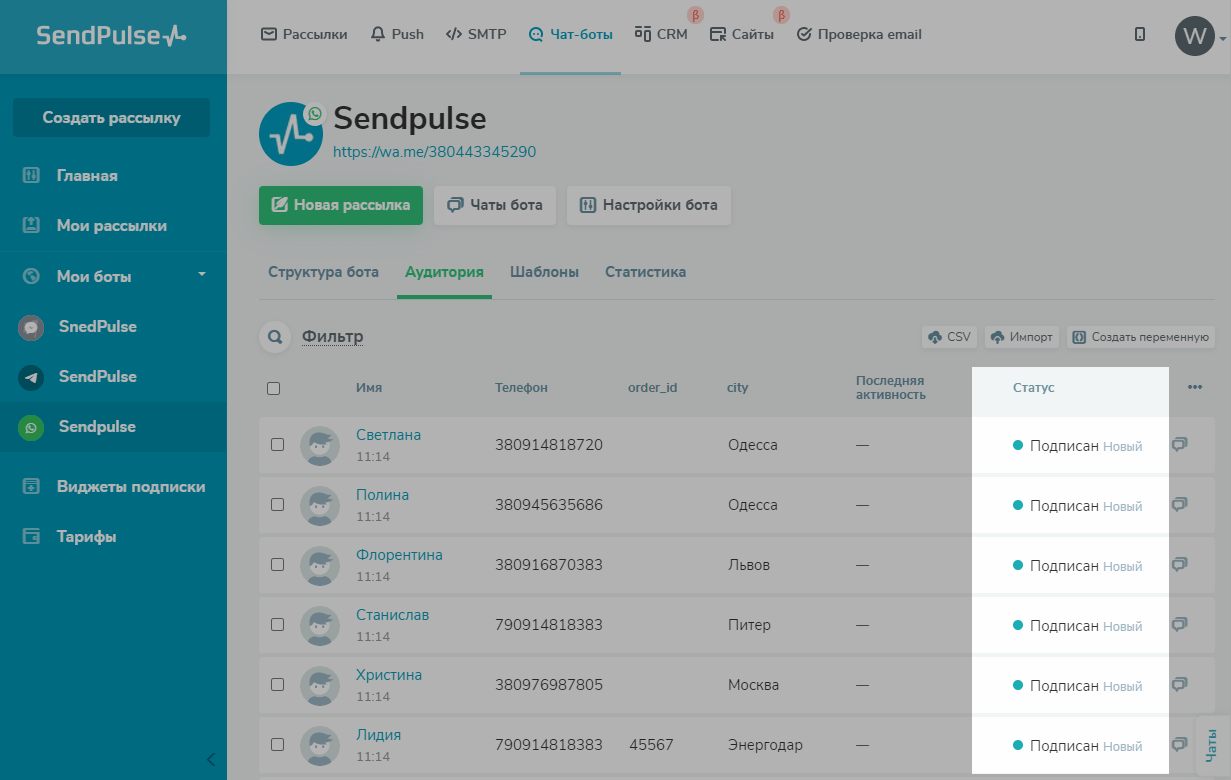This screenshot has height=780, width=1231.
Task: Open Push in the top menu
Action: tap(397, 34)
